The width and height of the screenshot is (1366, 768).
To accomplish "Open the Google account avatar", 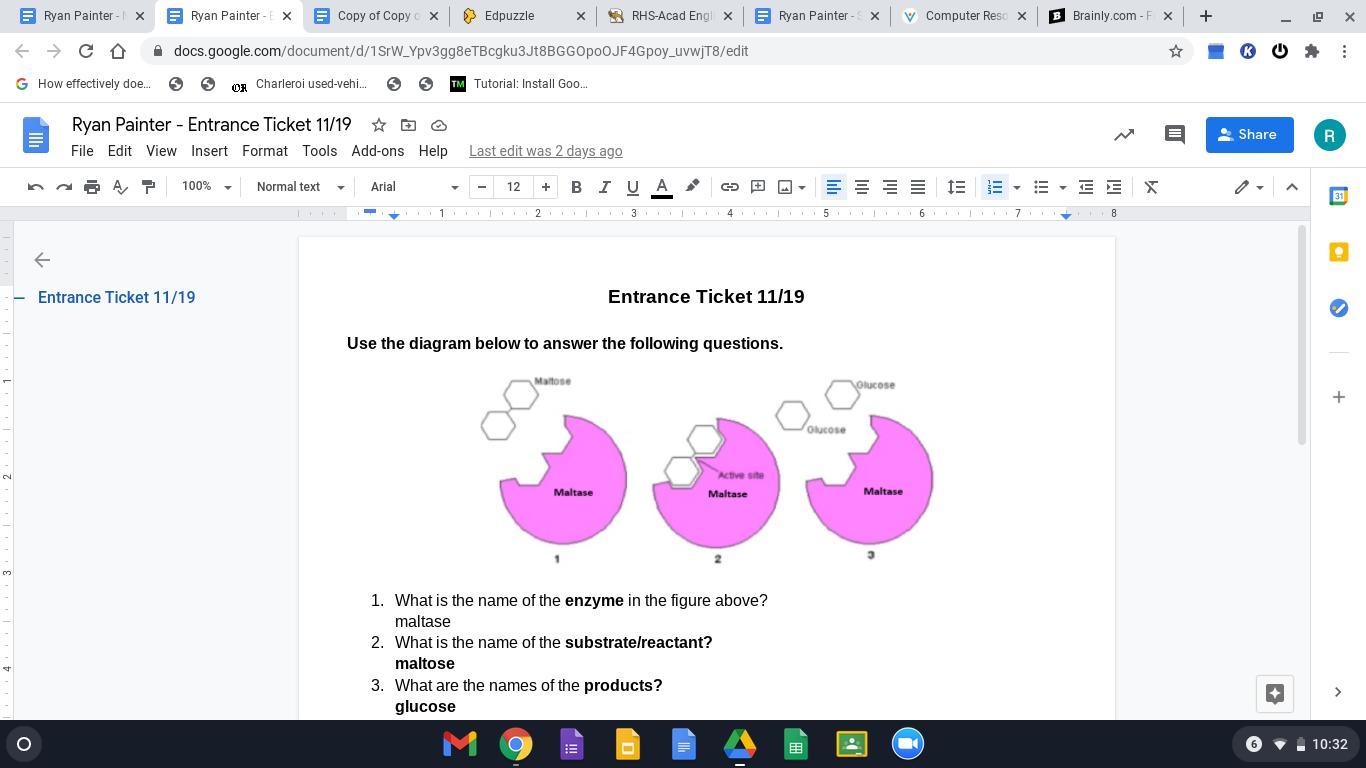I will click(x=1330, y=135).
